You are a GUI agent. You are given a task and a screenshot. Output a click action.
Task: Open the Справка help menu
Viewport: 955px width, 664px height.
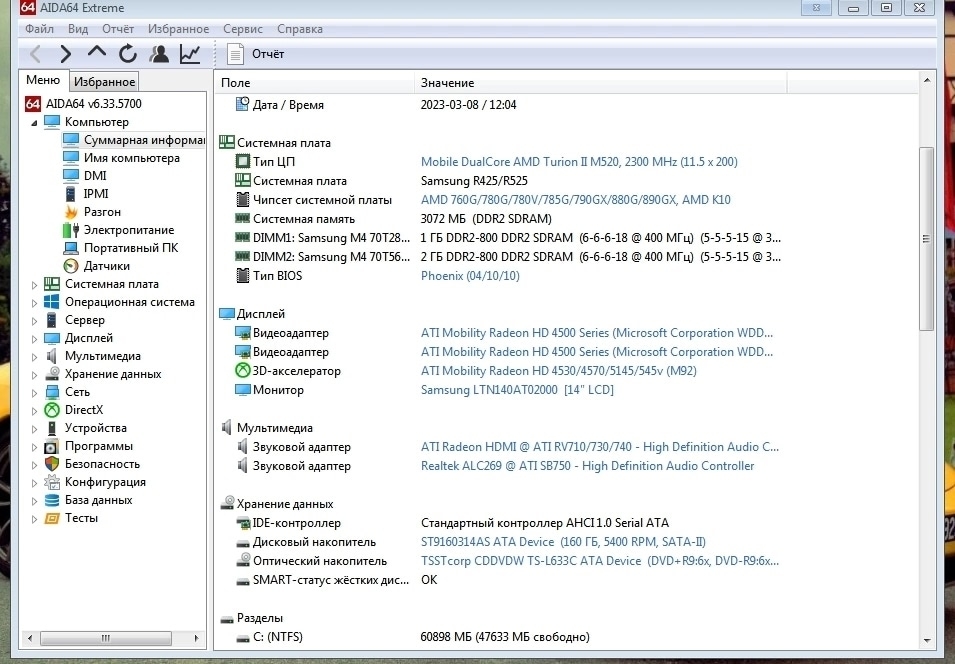point(299,30)
